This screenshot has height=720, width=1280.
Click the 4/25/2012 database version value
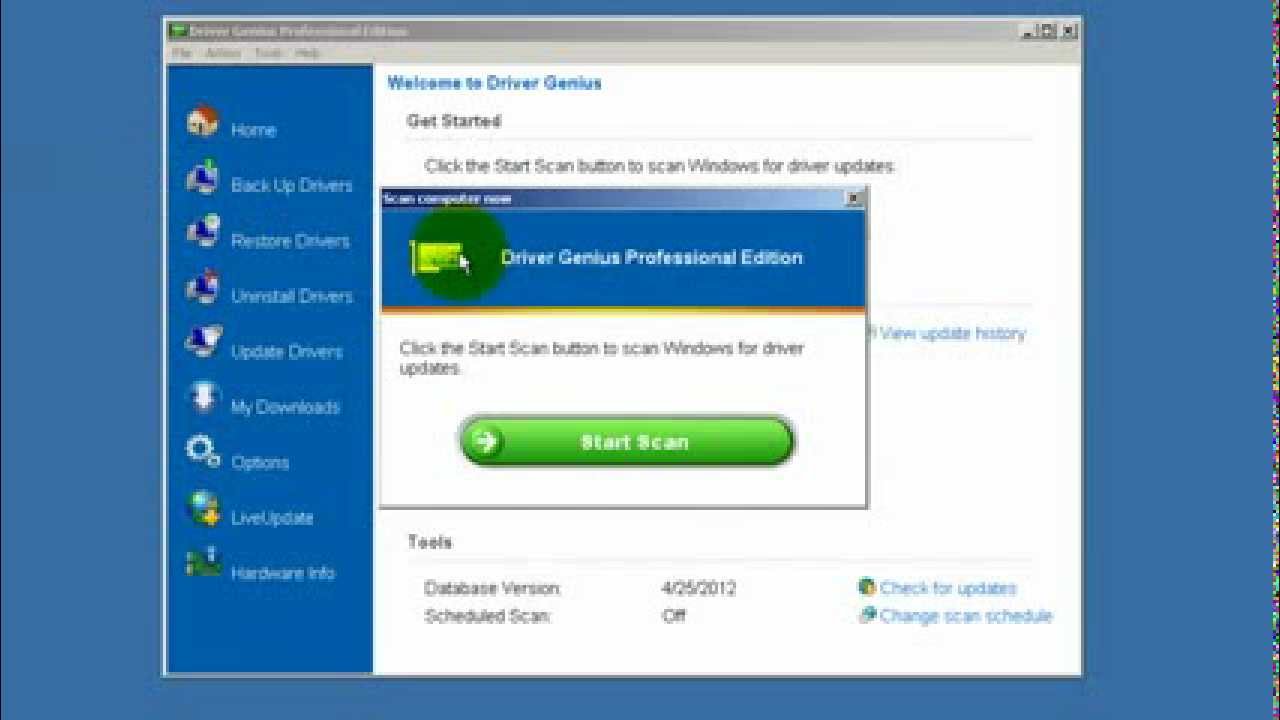click(x=698, y=588)
